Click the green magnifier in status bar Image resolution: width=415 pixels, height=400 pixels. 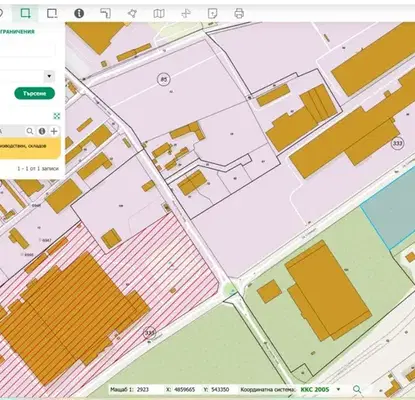[x=357, y=389]
